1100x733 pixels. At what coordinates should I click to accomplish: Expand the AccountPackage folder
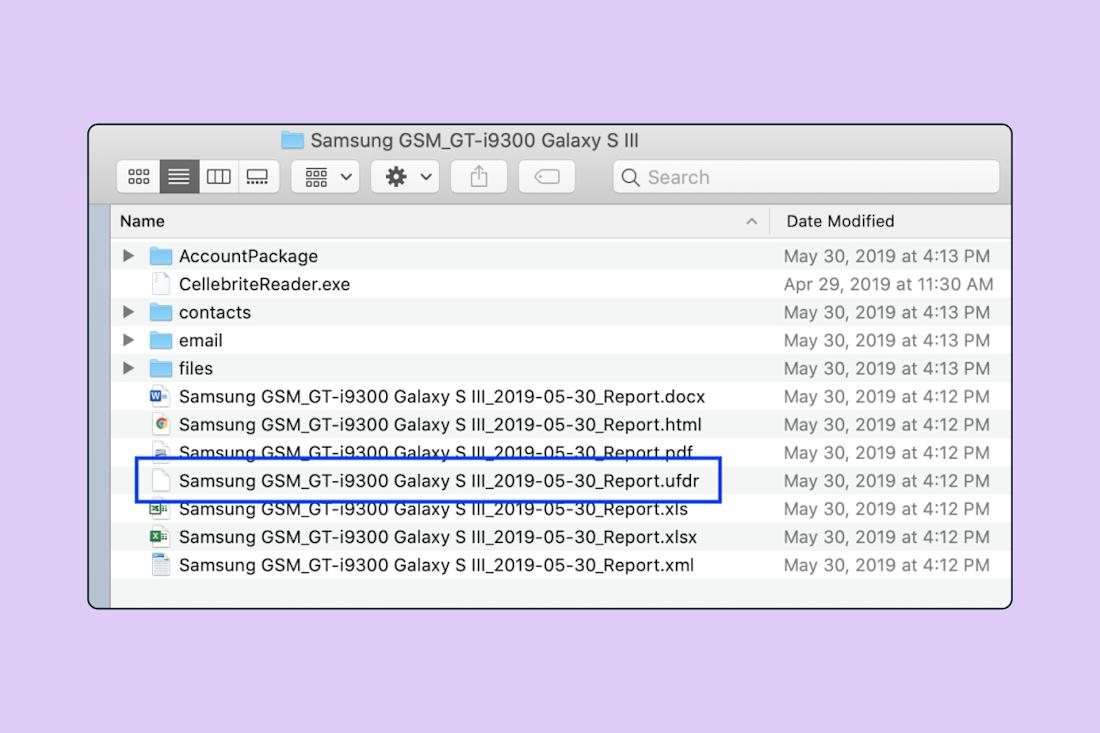pyautogui.click(x=128, y=256)
